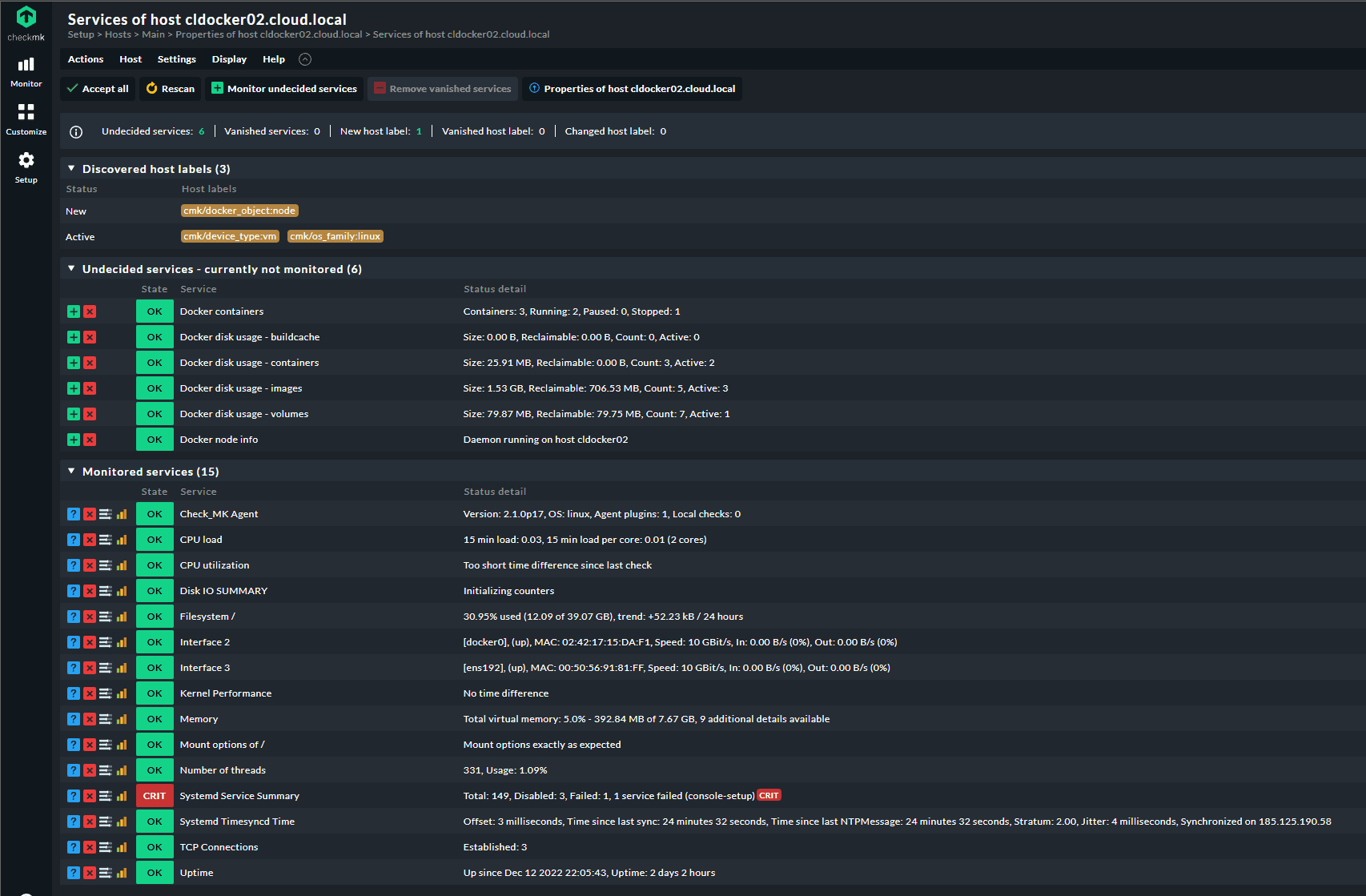Viewport: 1366px width, 896px height.
Task: Collapse the Monitored services section
Action: pos(71,472)
